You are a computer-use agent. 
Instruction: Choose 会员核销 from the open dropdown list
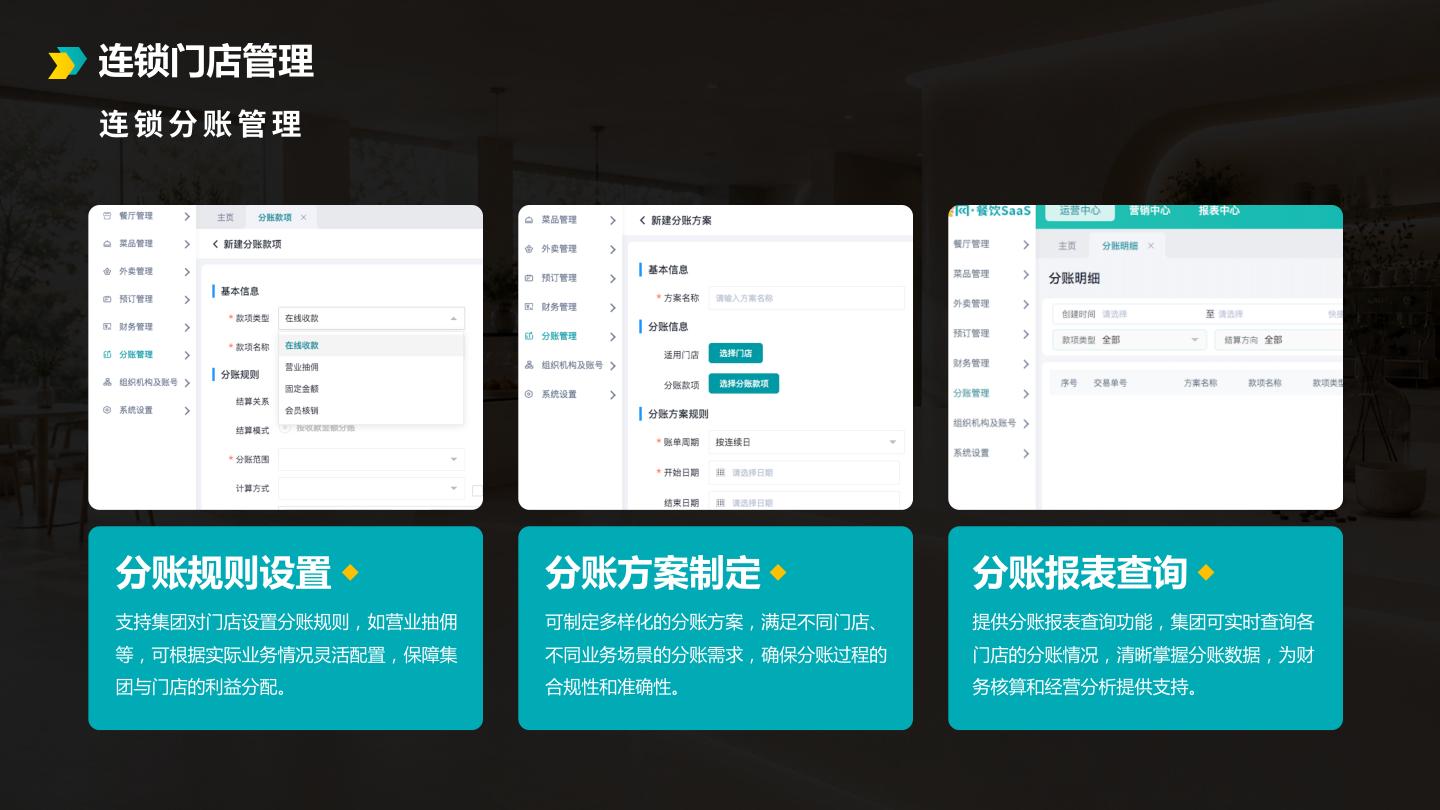click(x=371, y=411)
